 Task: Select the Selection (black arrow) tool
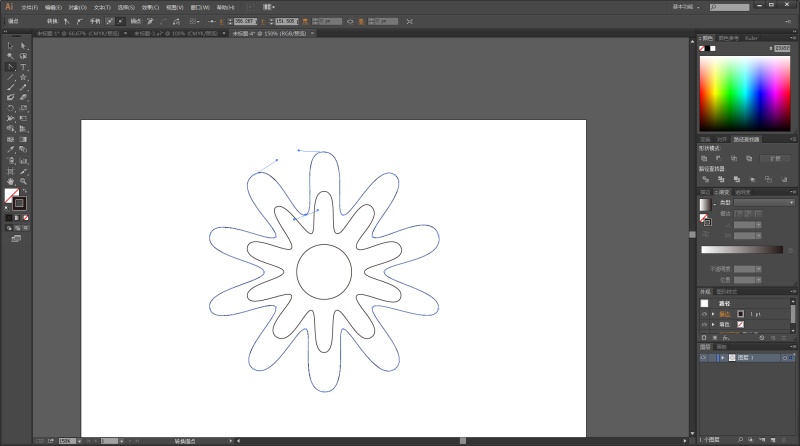click(x=10, y=45)
